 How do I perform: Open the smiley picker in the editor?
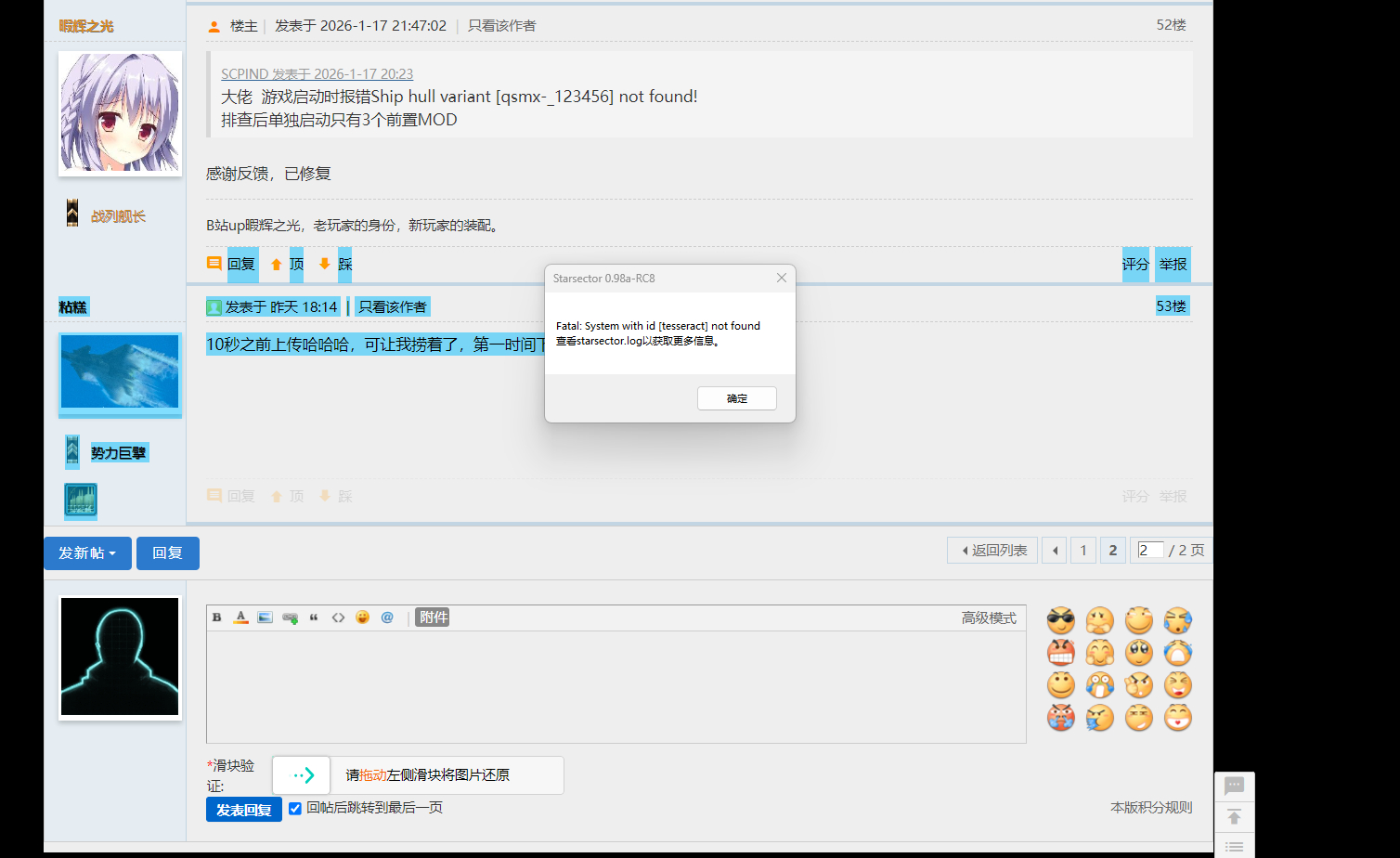click(x=362, y=617)
